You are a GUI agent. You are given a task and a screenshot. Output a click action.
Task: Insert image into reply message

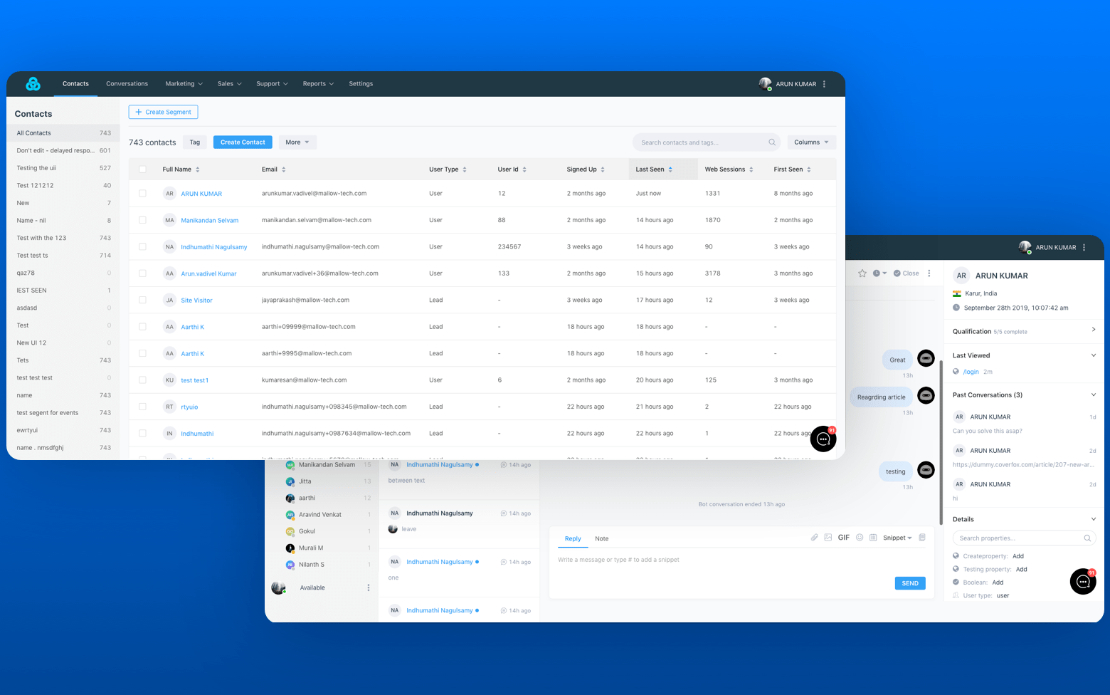click(x=828, y=538)
